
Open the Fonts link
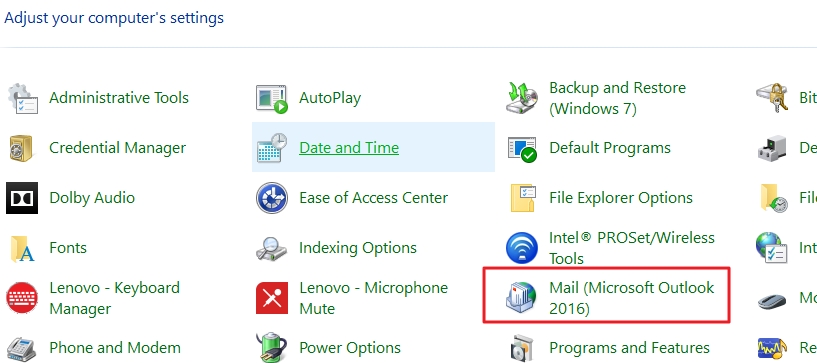coord(68,248)
